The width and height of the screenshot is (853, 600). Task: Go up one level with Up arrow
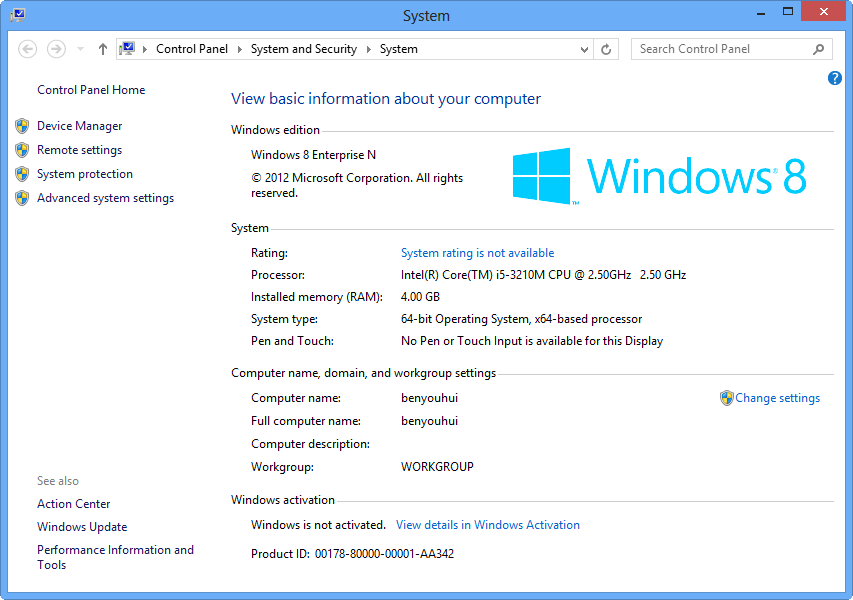[103, 49]
